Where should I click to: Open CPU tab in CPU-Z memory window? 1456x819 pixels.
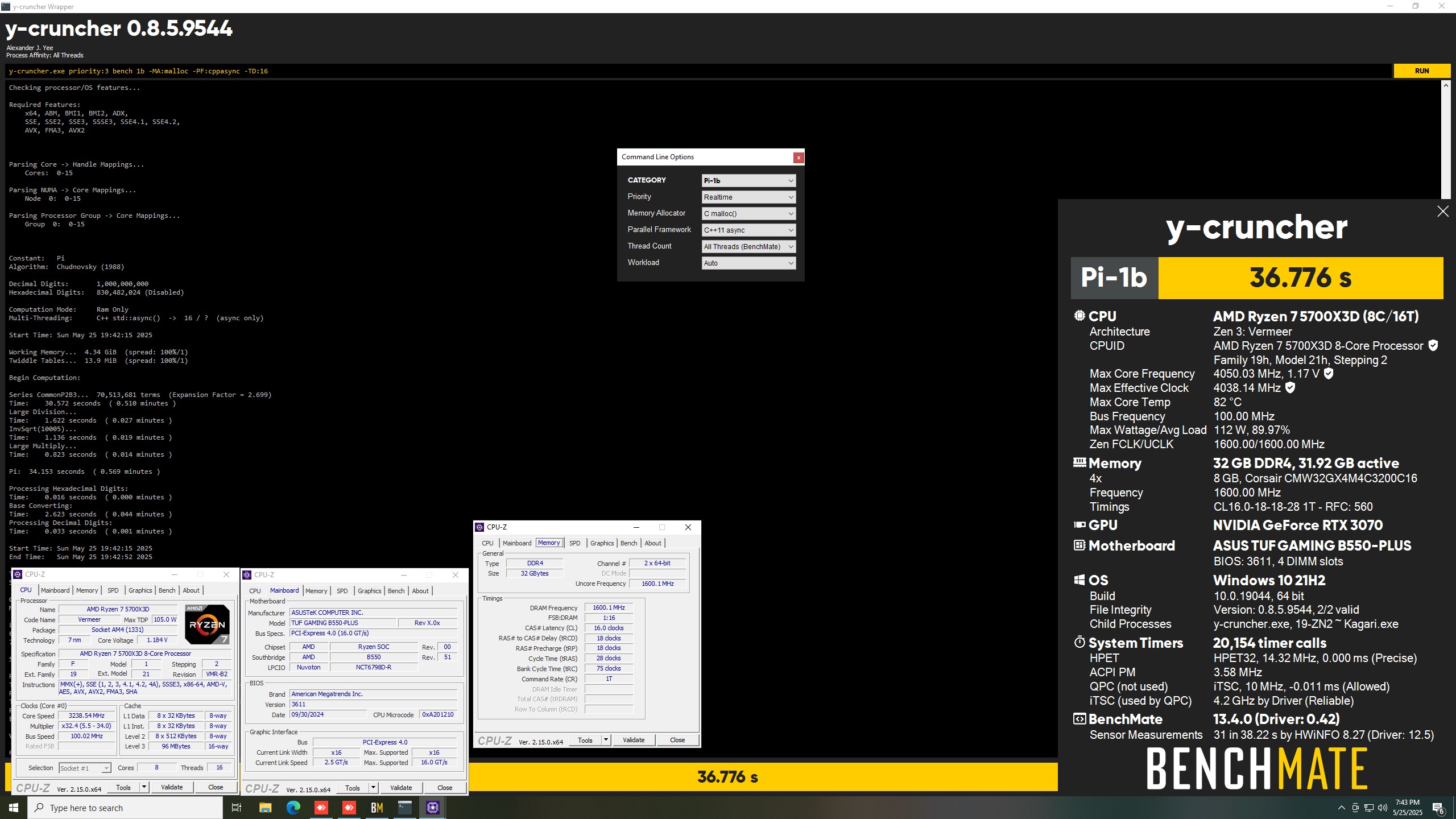click(x=487, y=543)
